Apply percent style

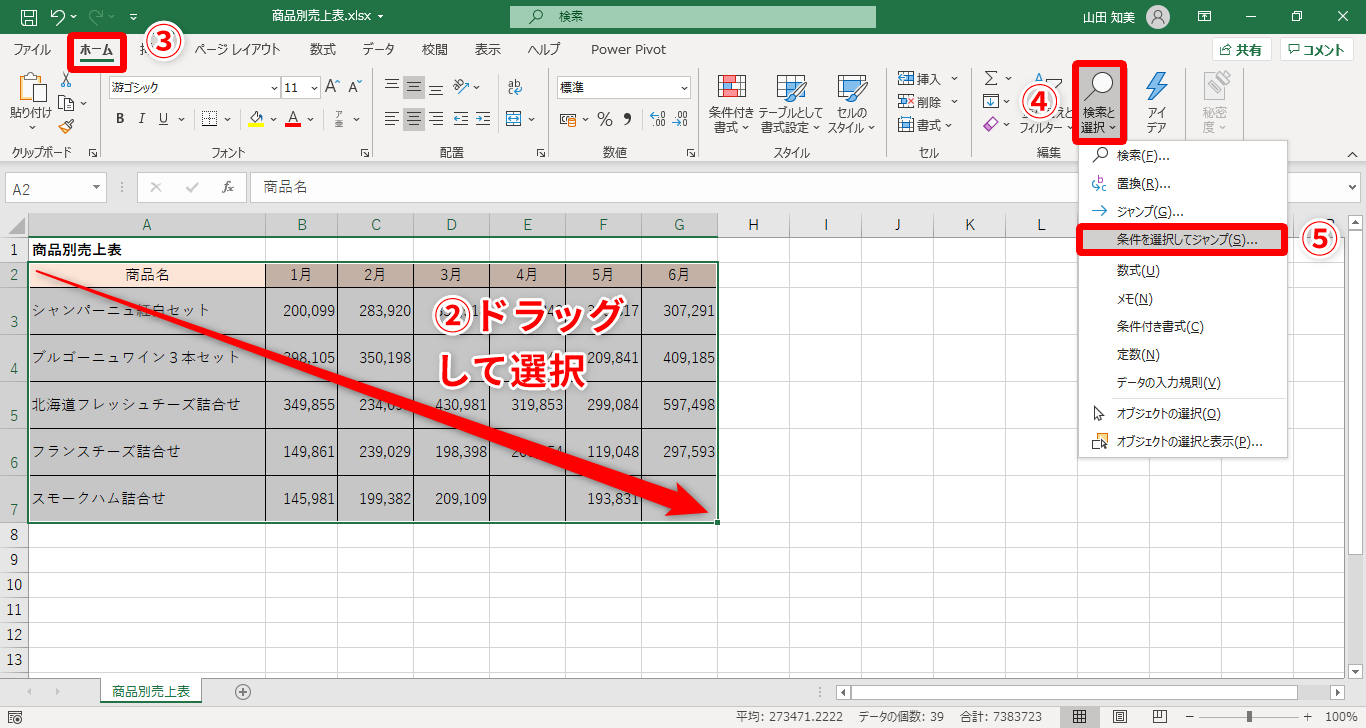point(605,119)
